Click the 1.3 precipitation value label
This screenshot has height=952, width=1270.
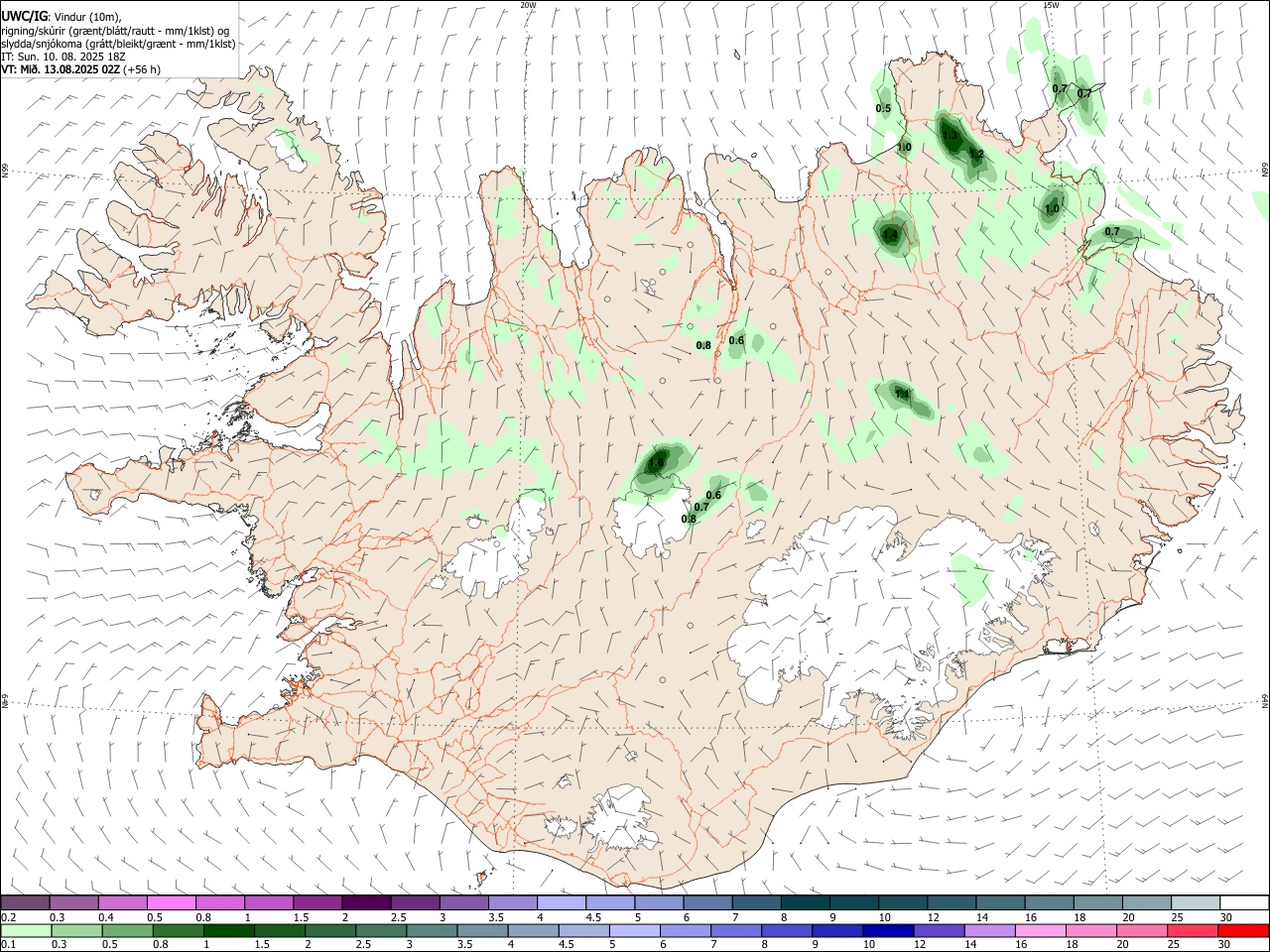950,136
